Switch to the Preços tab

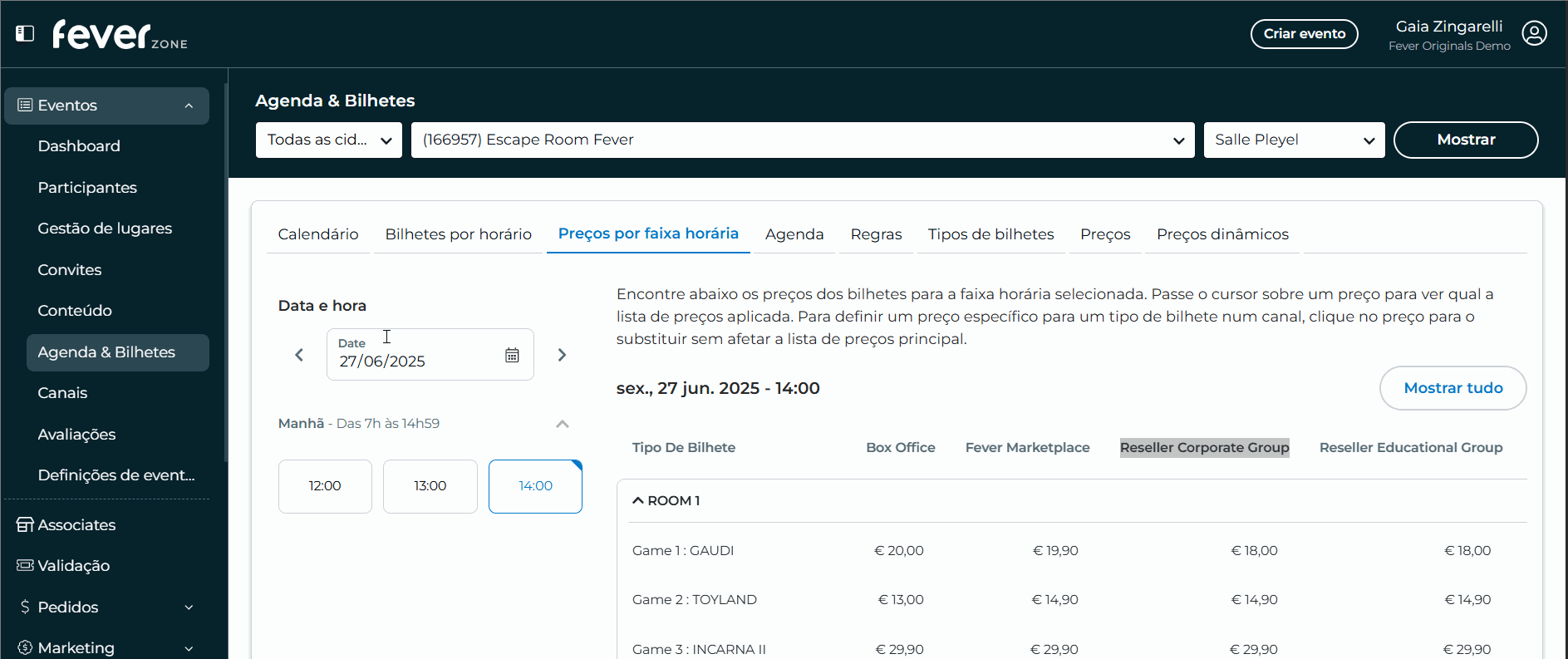(1105, 234)
